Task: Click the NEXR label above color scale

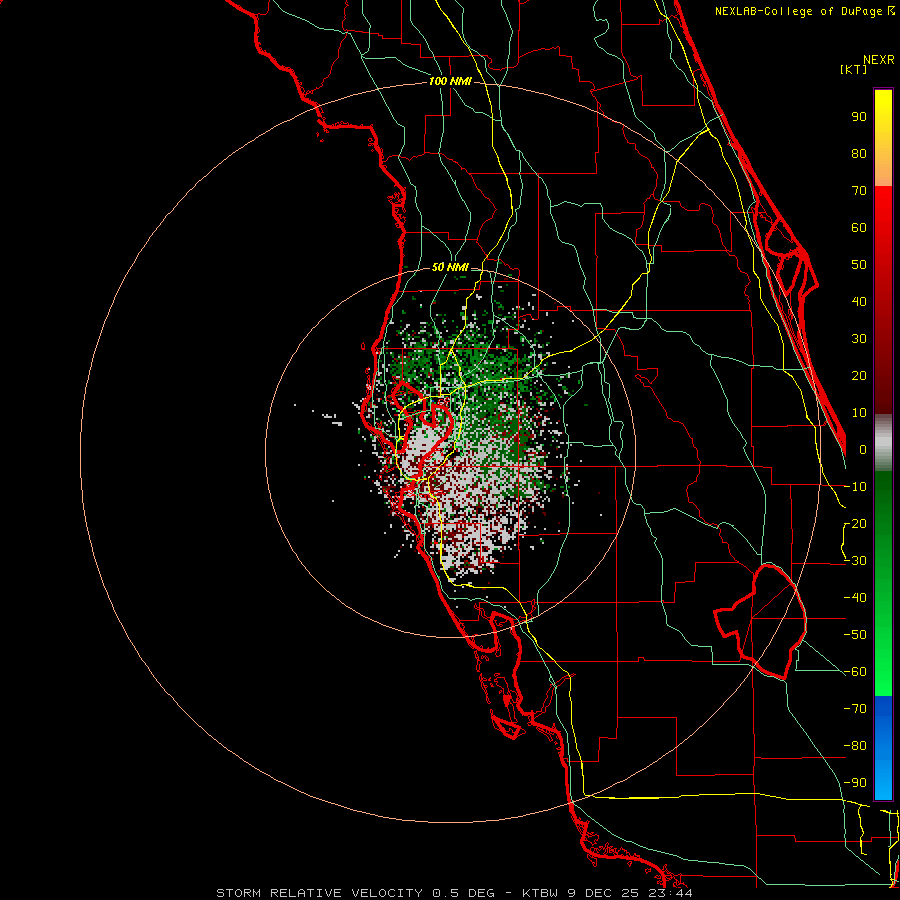Action: click(x=879, y=60)
